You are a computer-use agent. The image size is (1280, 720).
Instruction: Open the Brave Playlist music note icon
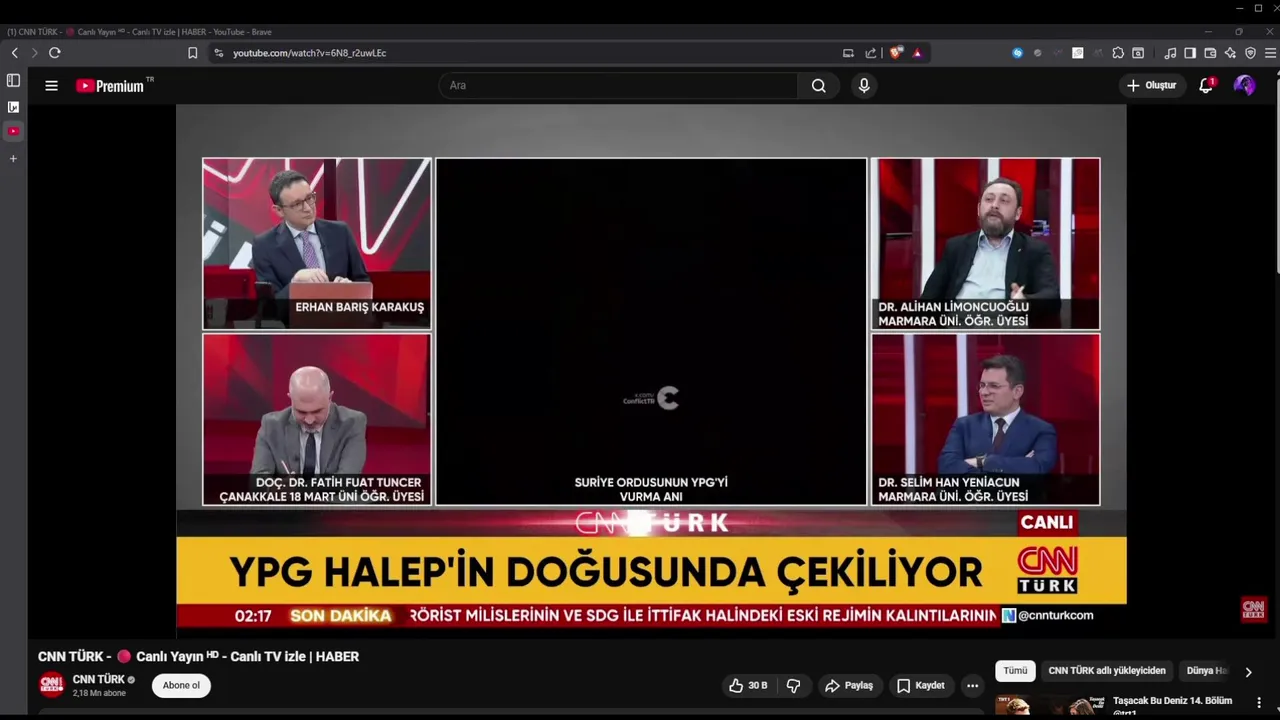pos(1170,53)
